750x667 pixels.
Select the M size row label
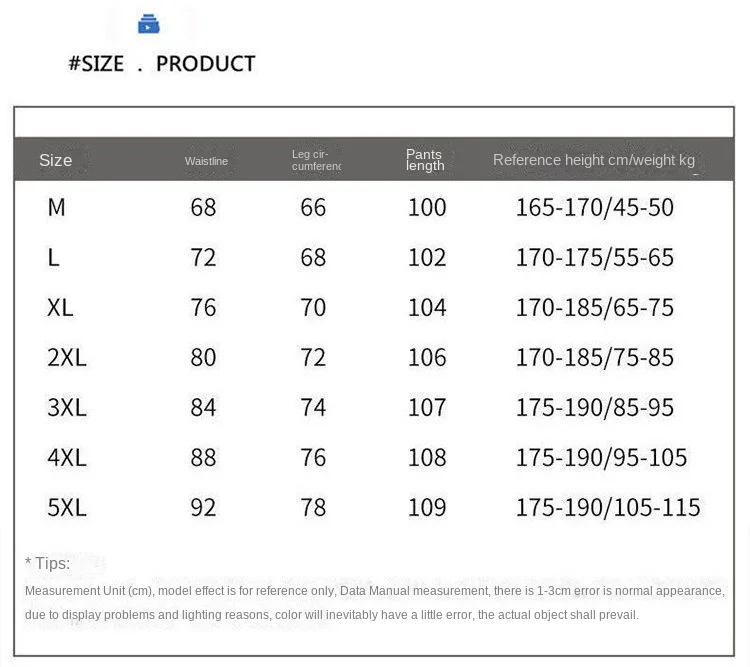(x=56, y=208)
